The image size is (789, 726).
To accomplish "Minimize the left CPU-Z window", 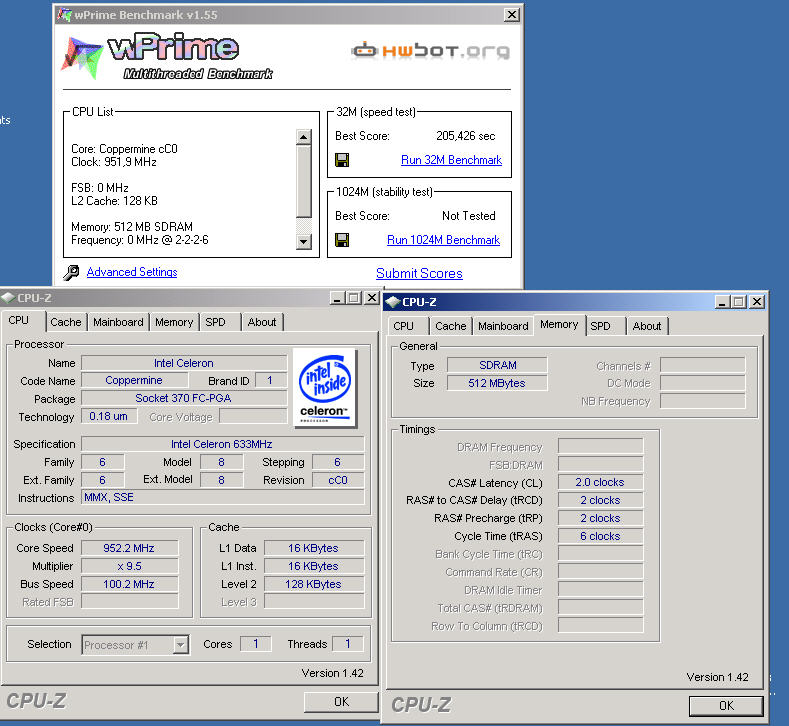I will click(x=337, y=298).
